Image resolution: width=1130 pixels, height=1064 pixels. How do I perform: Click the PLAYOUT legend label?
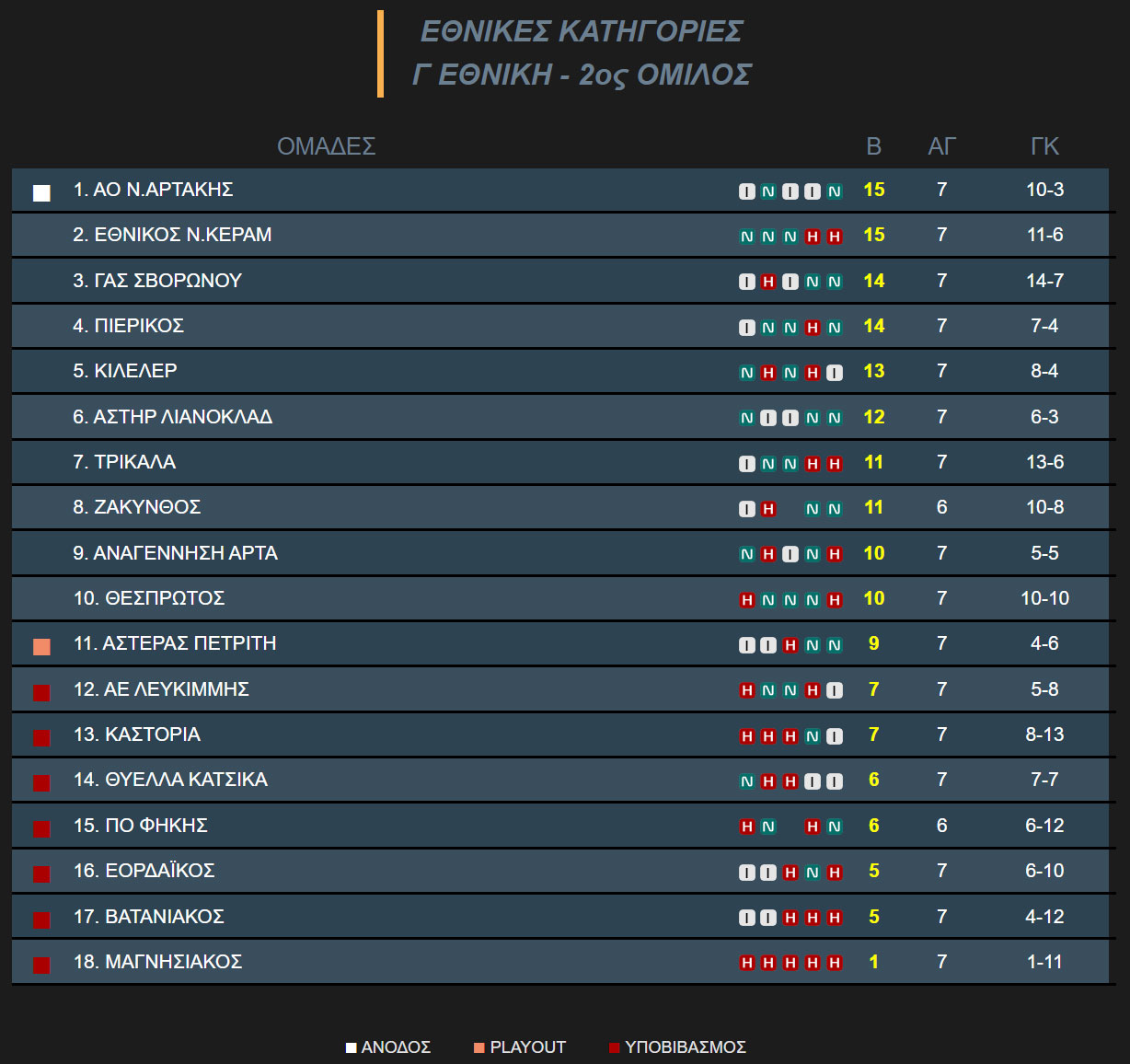tap(528, 1047)
